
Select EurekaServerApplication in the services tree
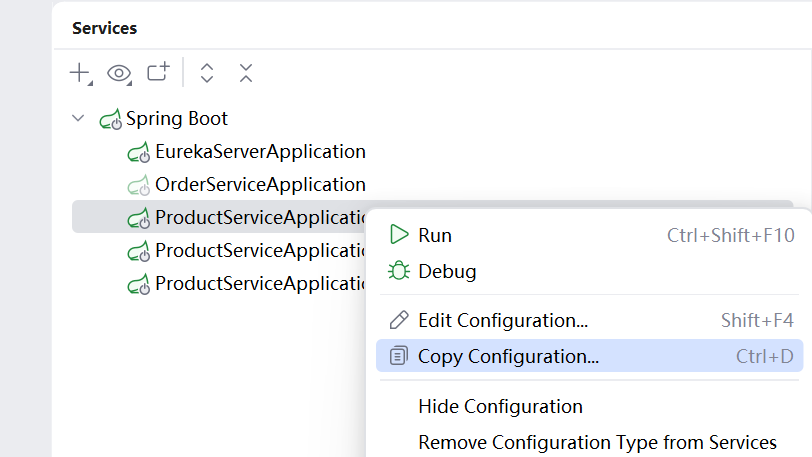tap(260, 152)
